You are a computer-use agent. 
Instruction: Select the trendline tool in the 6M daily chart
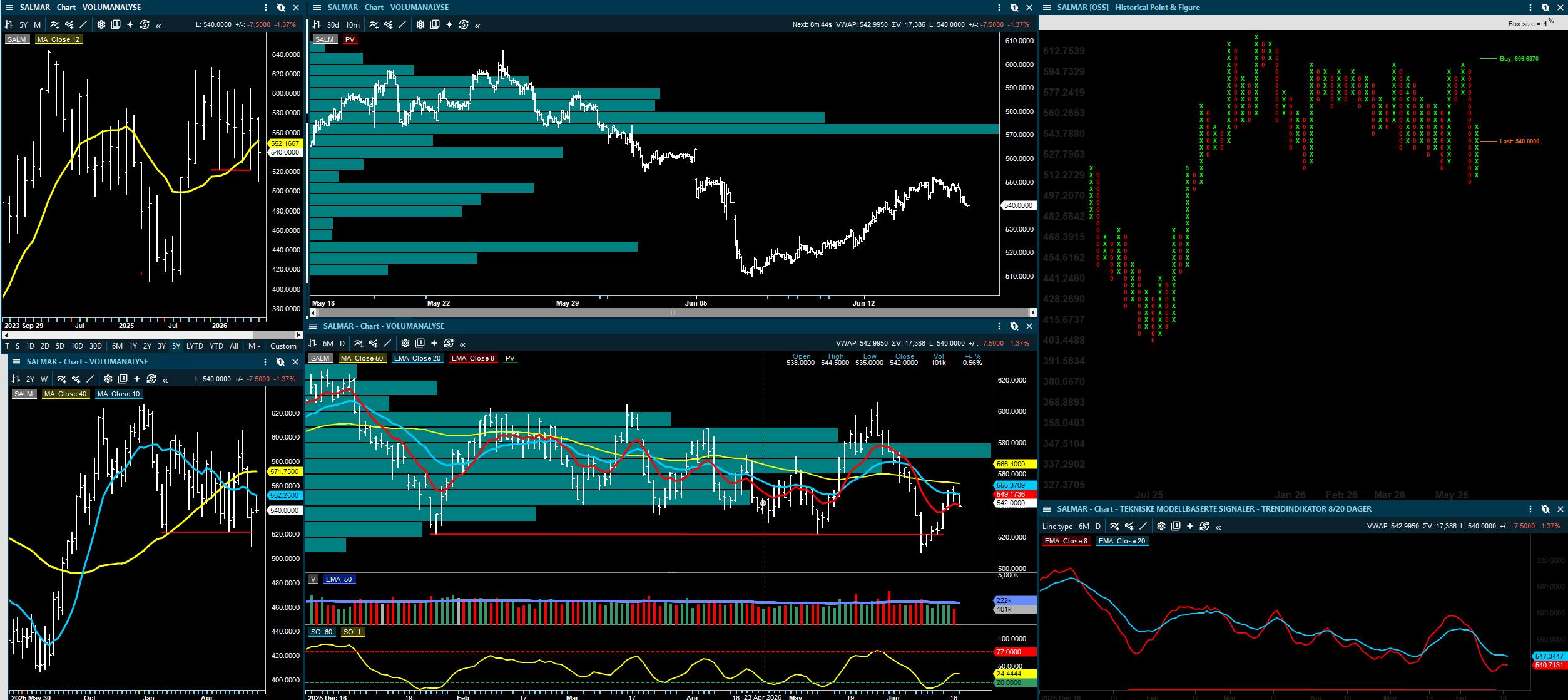(x=387, y=344)
